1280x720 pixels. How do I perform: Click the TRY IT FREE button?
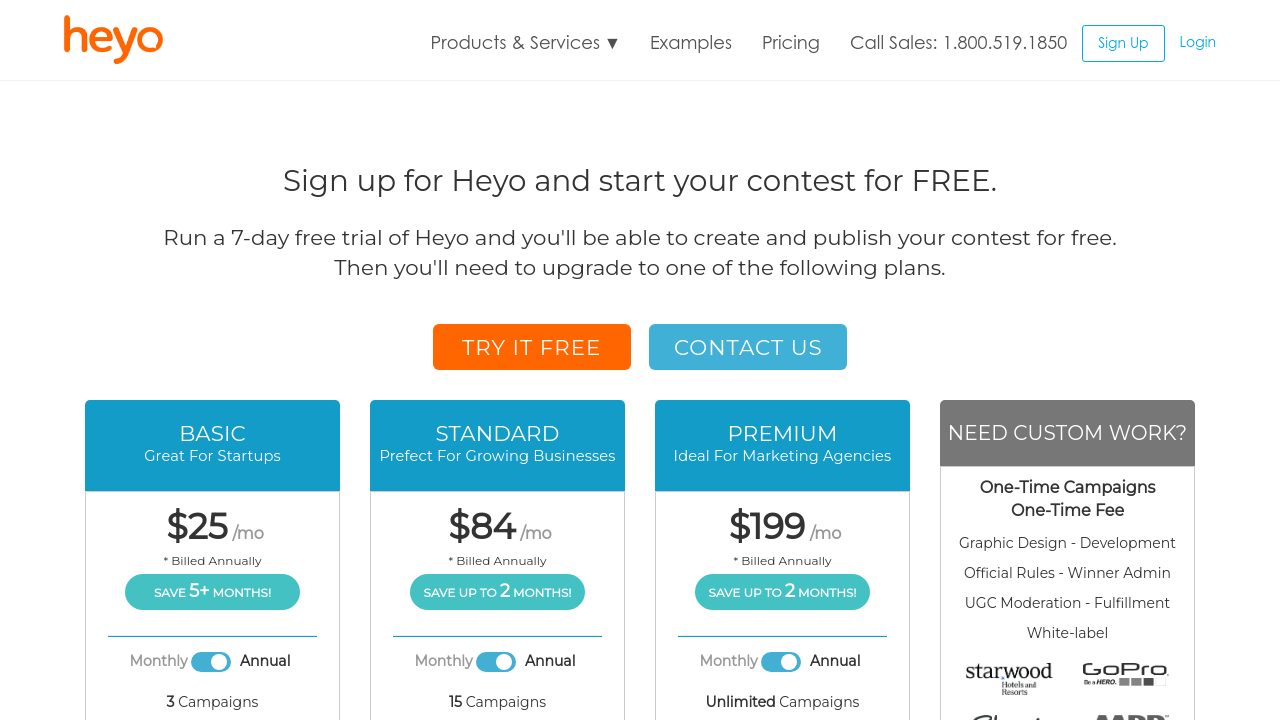[x=532, y=347]
